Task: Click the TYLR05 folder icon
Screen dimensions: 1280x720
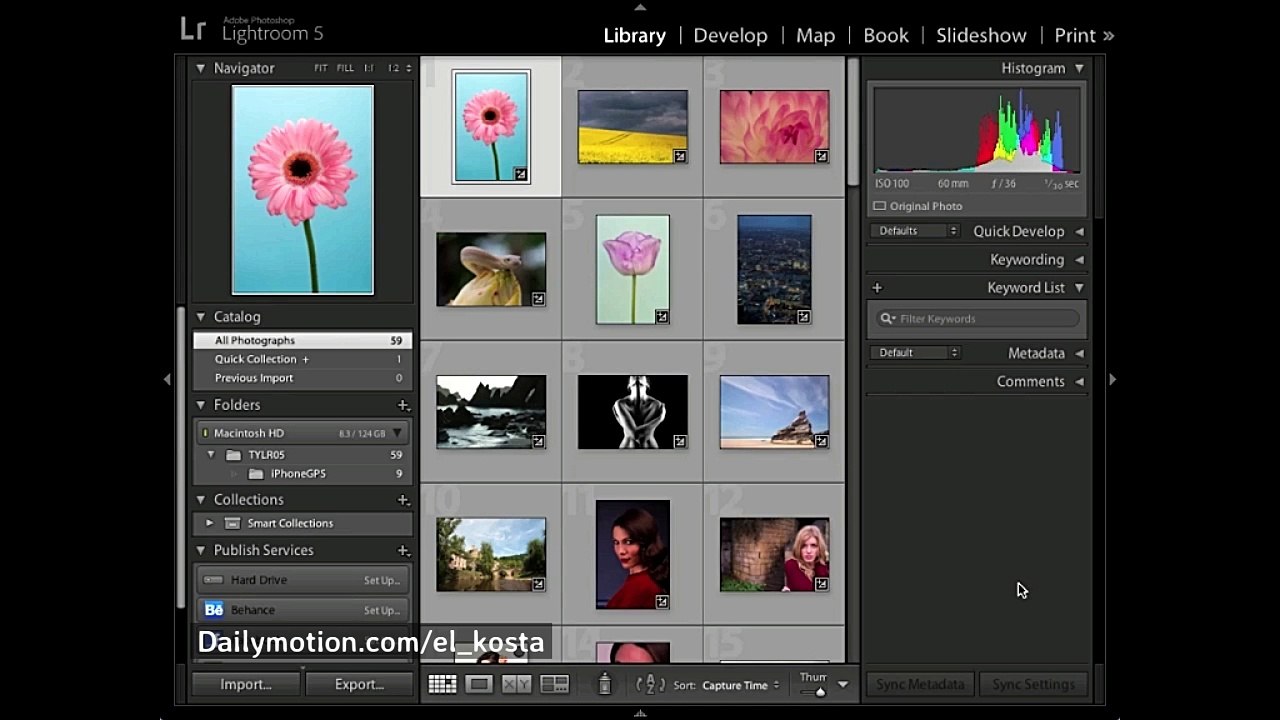Action: (x=233, y=455)
